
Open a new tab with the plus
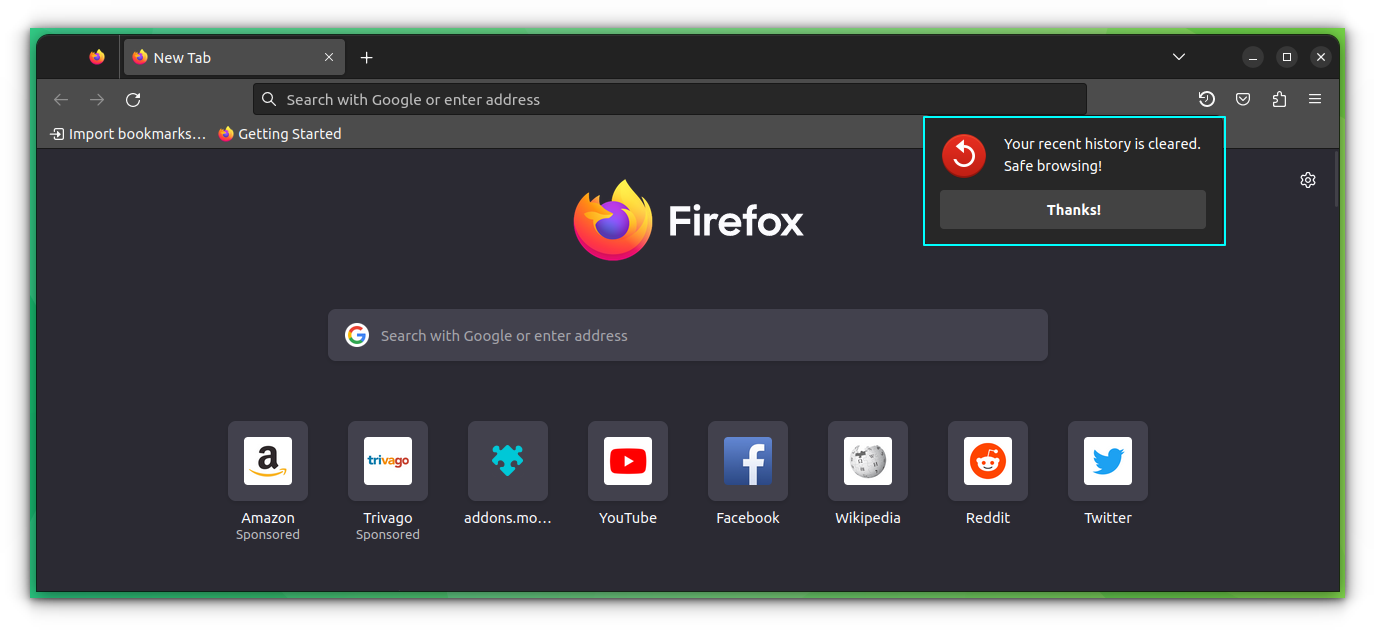(366, 58)
